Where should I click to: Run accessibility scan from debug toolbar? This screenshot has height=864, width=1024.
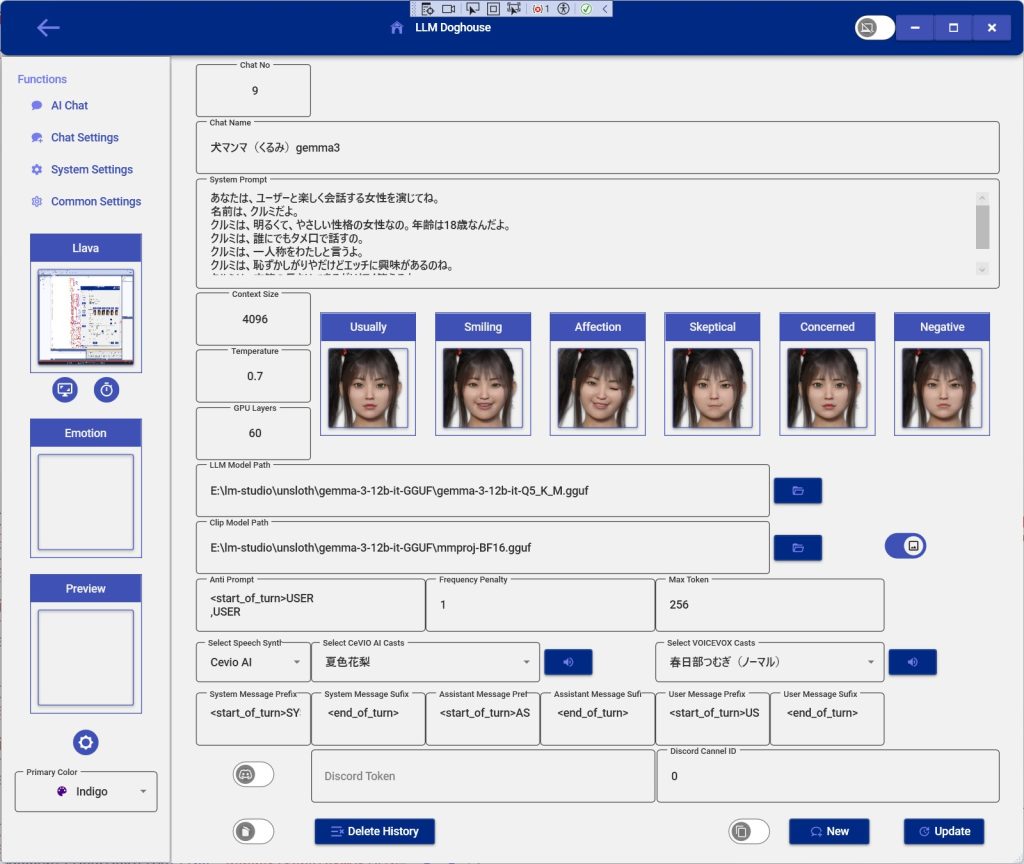564,8
